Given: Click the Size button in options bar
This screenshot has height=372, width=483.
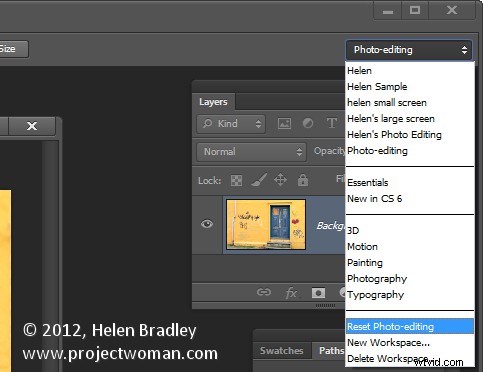Looking at the screenshot, I should pos(13,49).
